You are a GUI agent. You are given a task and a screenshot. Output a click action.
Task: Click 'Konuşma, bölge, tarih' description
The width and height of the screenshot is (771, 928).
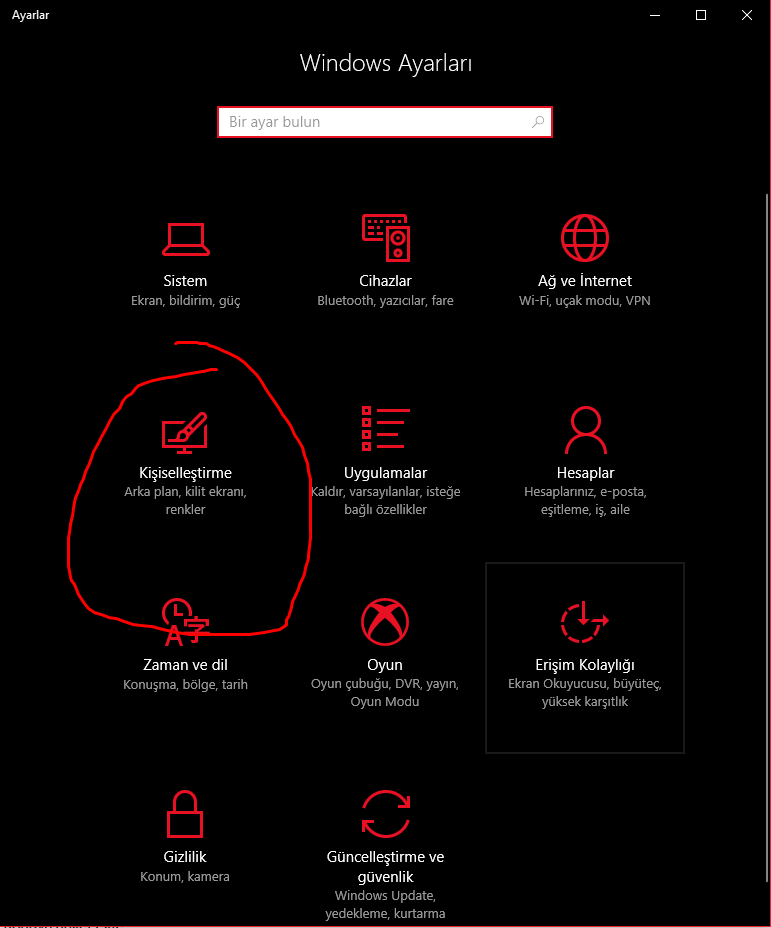tap(185, 685)
